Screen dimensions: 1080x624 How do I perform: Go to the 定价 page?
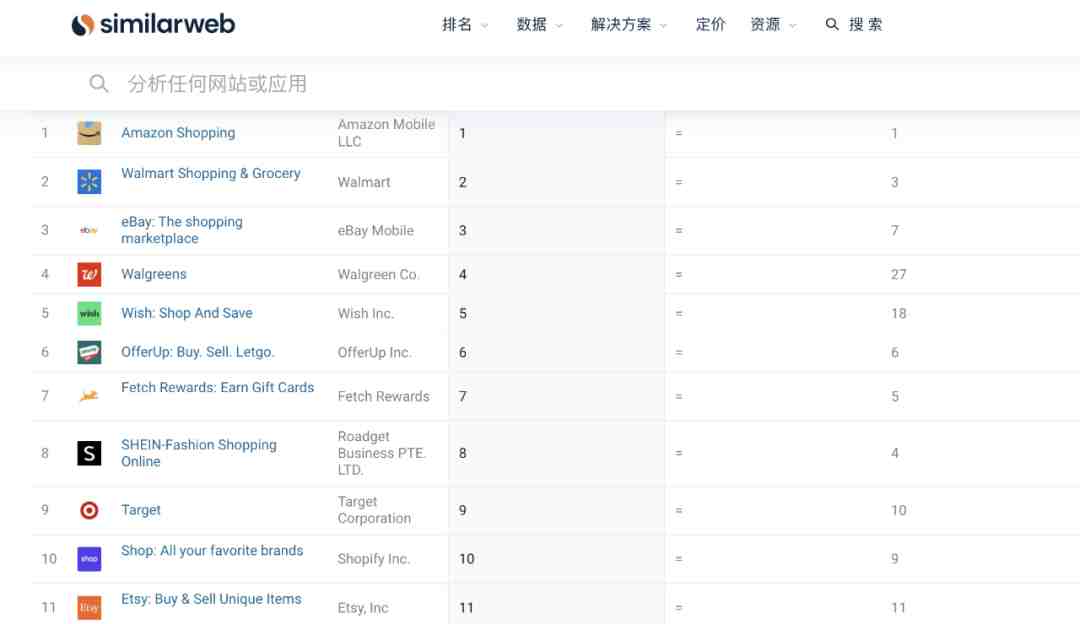(x=710, y=24)
